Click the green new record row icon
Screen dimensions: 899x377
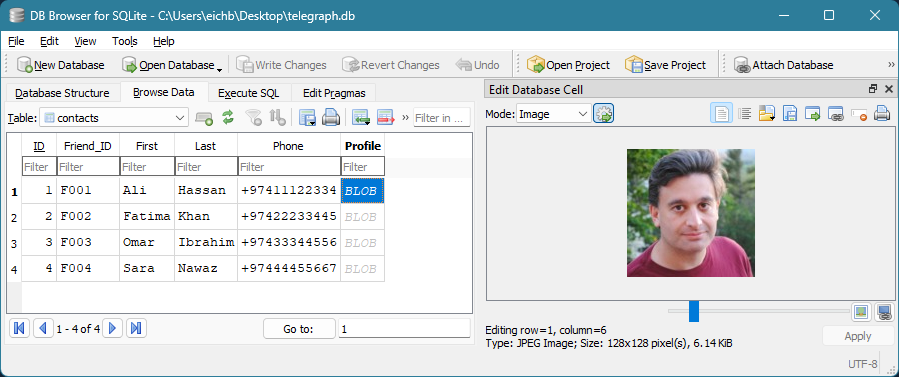[x=361, y=118]
